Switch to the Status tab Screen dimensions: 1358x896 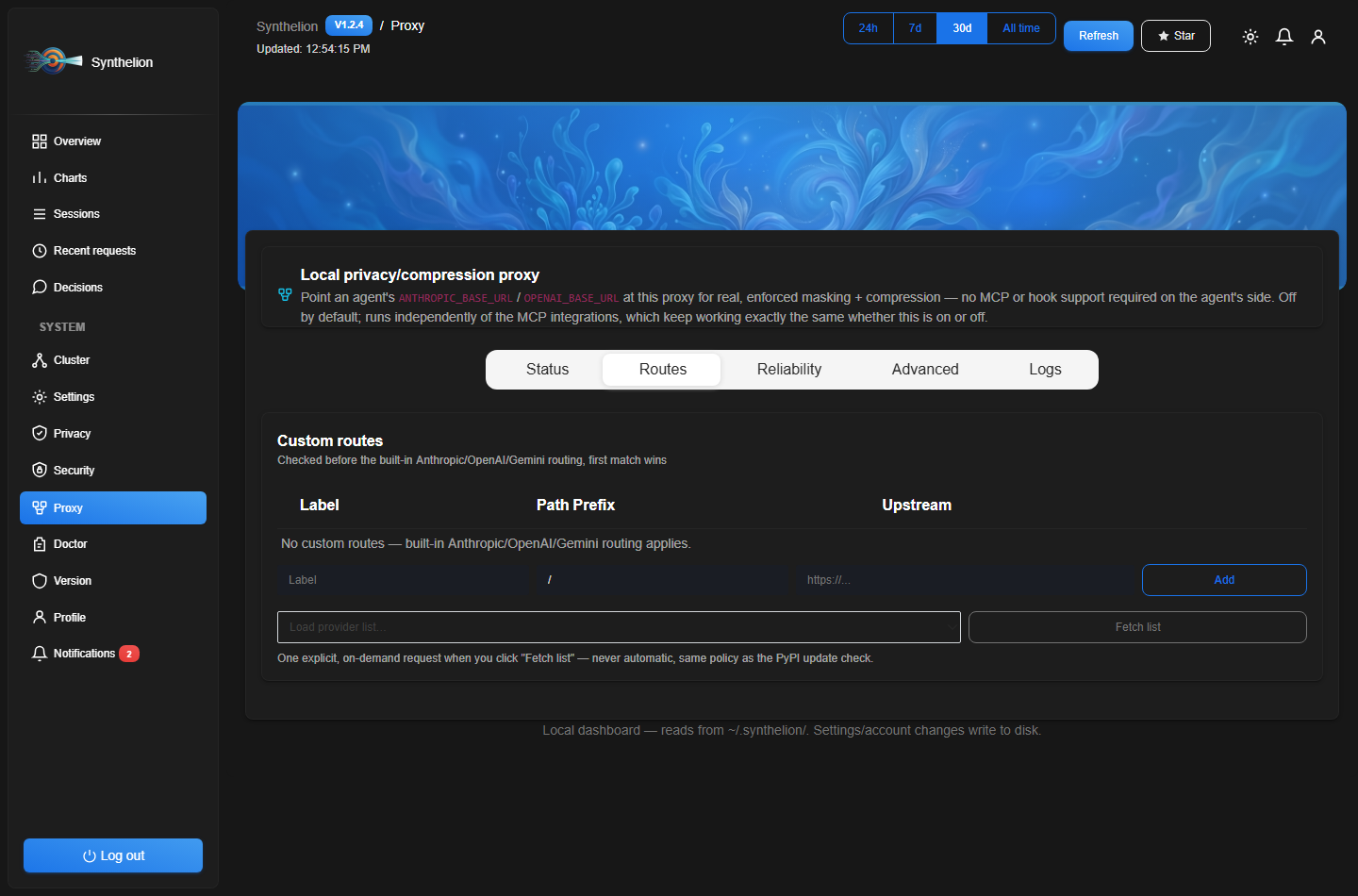point(547,370)
